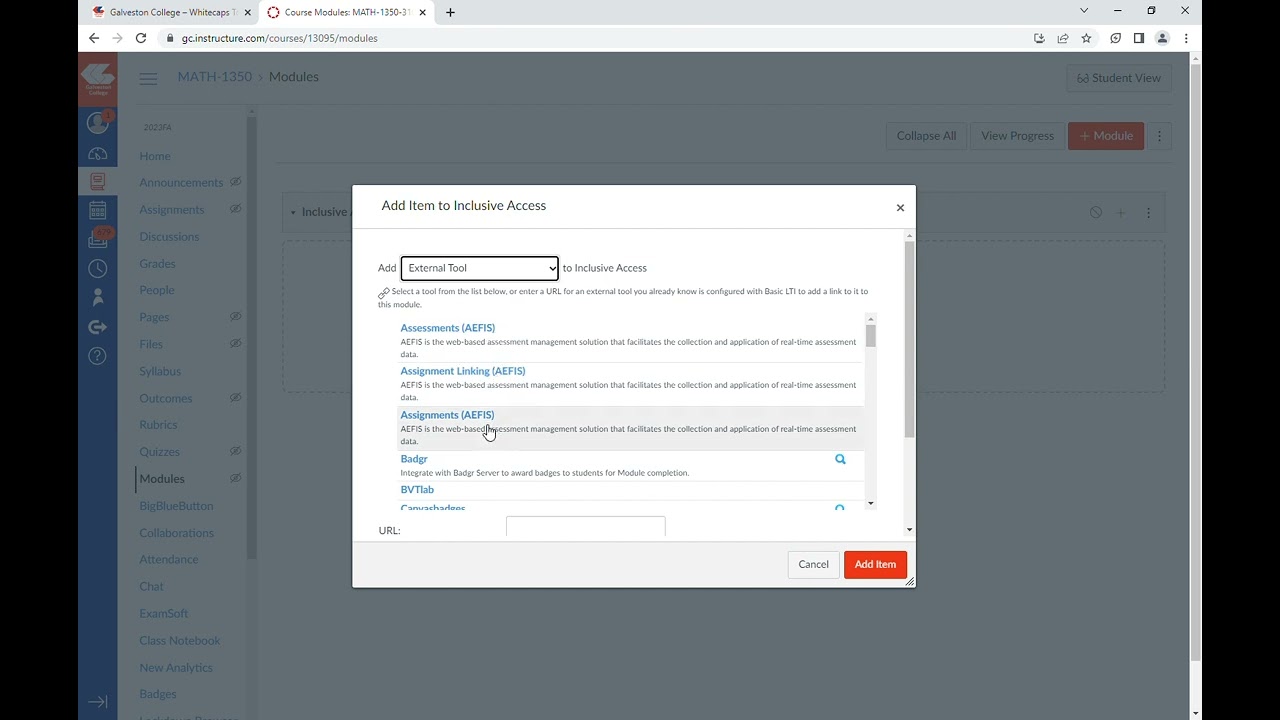Click the tool list scroll down arrow
Screen dimensions: 1280x720
[x=871, y=503]
